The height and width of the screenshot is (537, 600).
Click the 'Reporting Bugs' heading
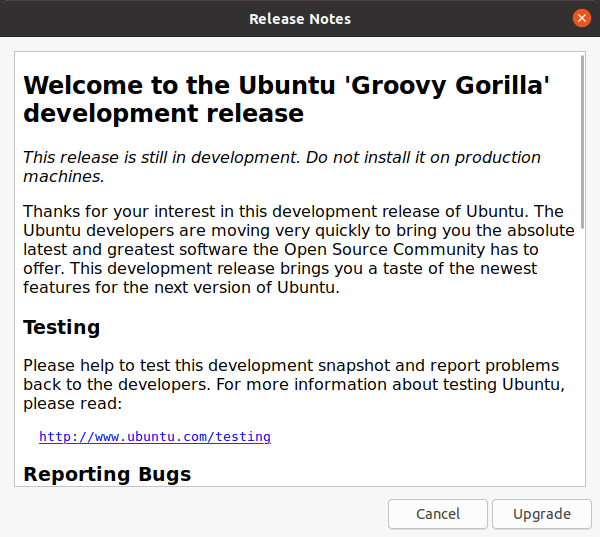[107, 474]
